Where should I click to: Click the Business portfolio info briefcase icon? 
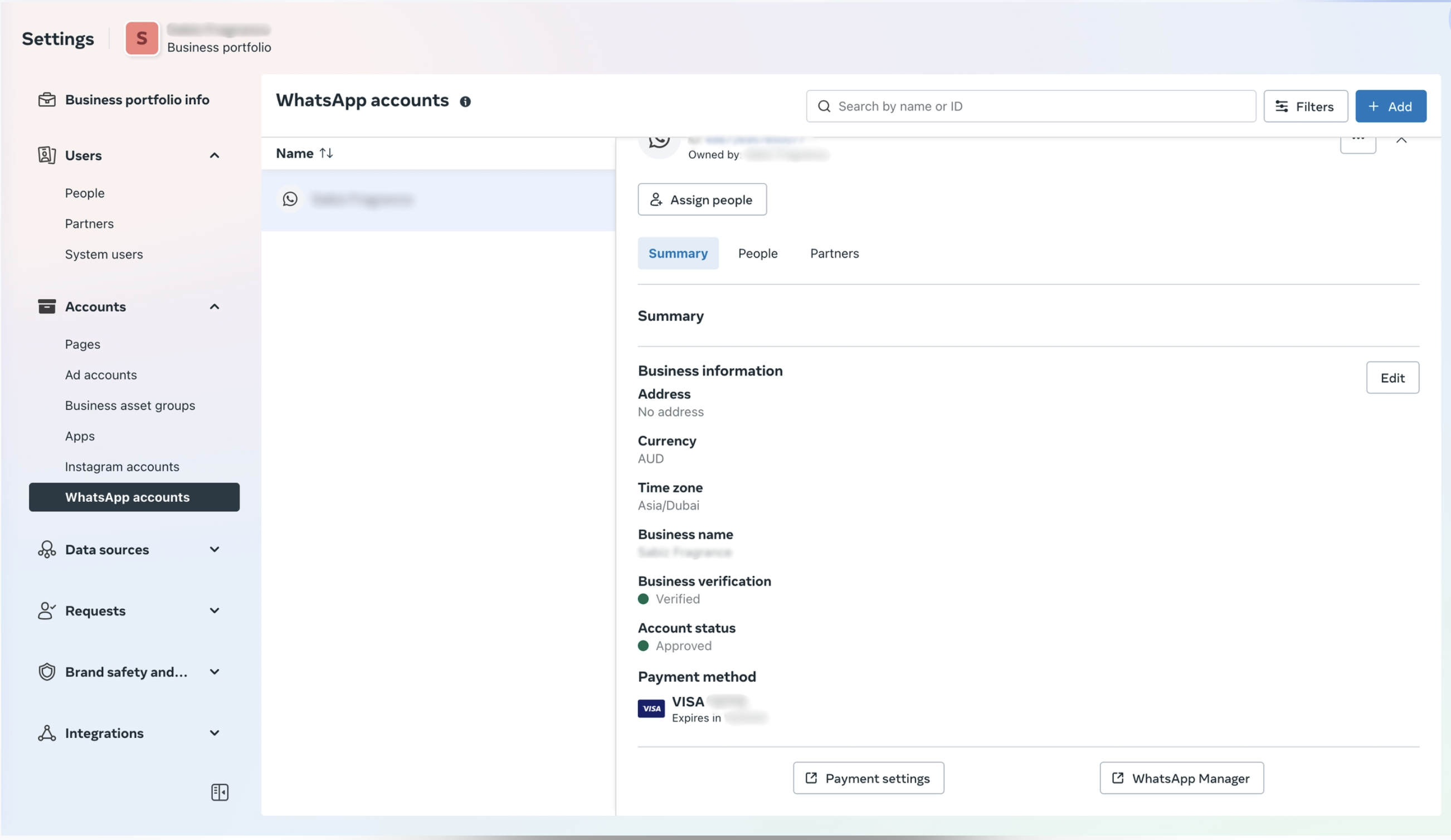tap(47, 100)
